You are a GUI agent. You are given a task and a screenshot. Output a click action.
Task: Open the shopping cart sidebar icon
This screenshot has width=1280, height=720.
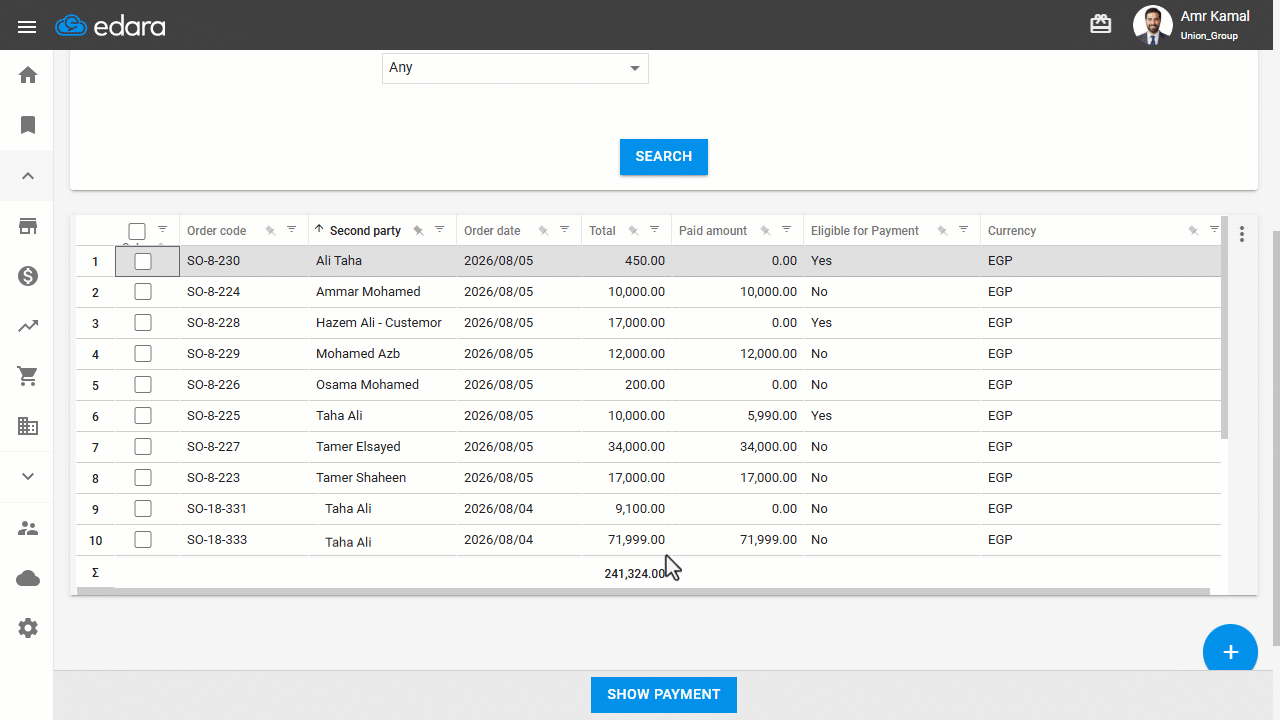tap(28, 376)
